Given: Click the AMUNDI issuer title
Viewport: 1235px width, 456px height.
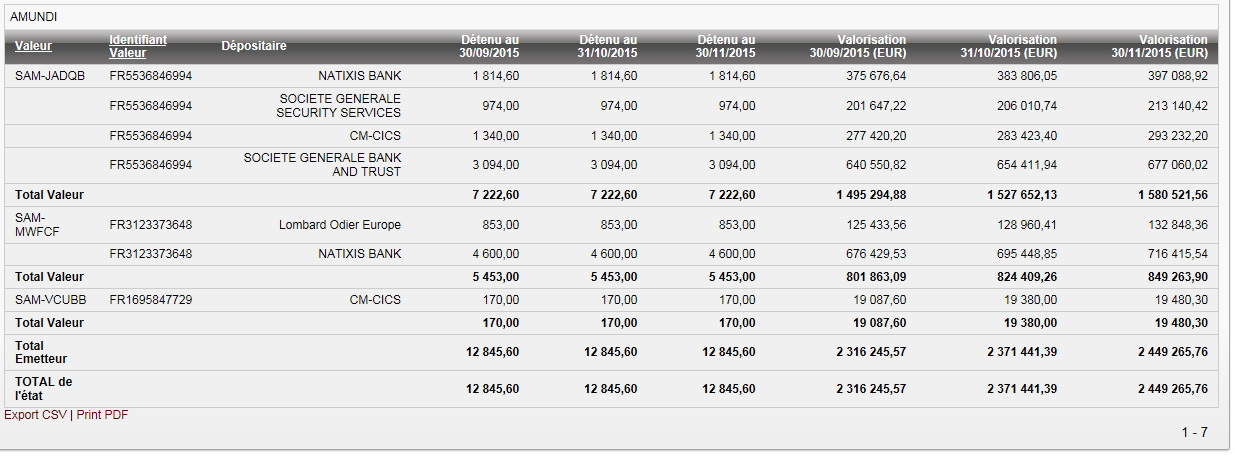Looking at the screenshot, I should click(33, 17).
